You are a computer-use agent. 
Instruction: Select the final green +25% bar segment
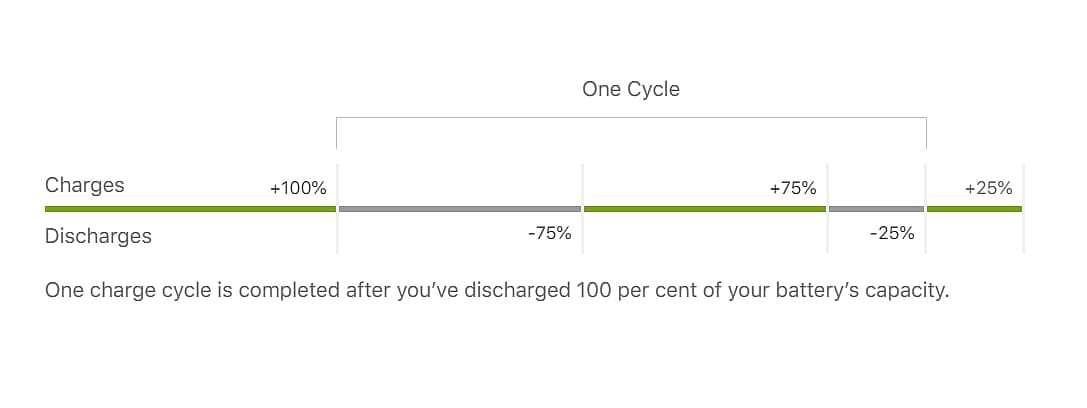974,209
